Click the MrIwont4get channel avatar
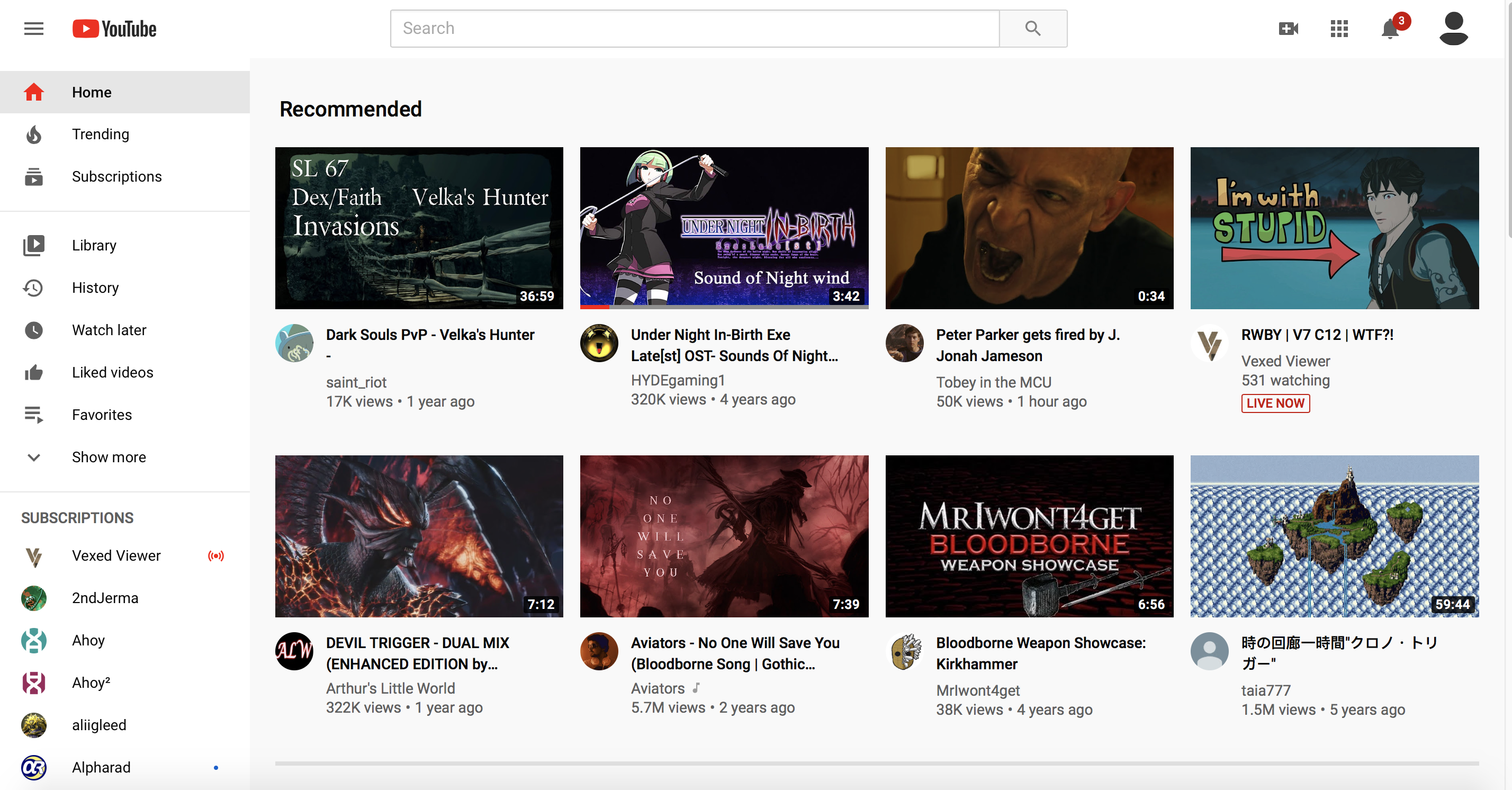This screenshot has width=1512, height=790. [904, 651]
